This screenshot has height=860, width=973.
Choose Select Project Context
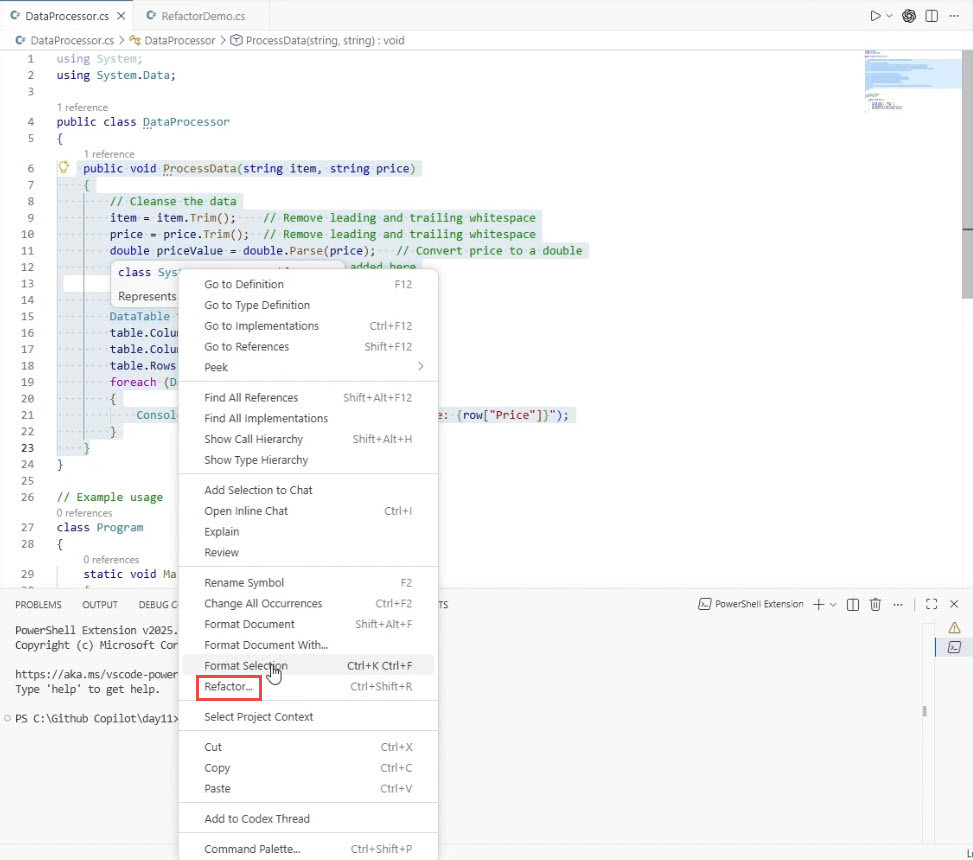tap(308, 717)
